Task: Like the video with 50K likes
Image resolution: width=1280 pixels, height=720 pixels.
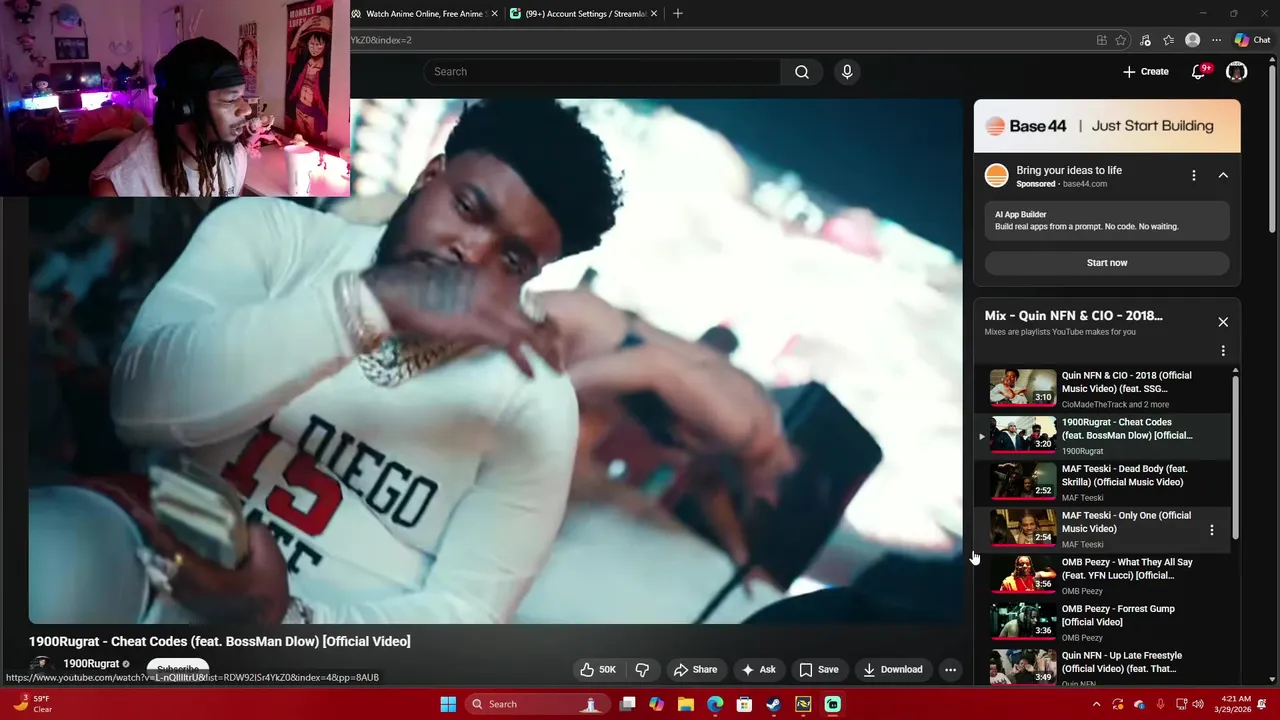Action: coord(598,670)
